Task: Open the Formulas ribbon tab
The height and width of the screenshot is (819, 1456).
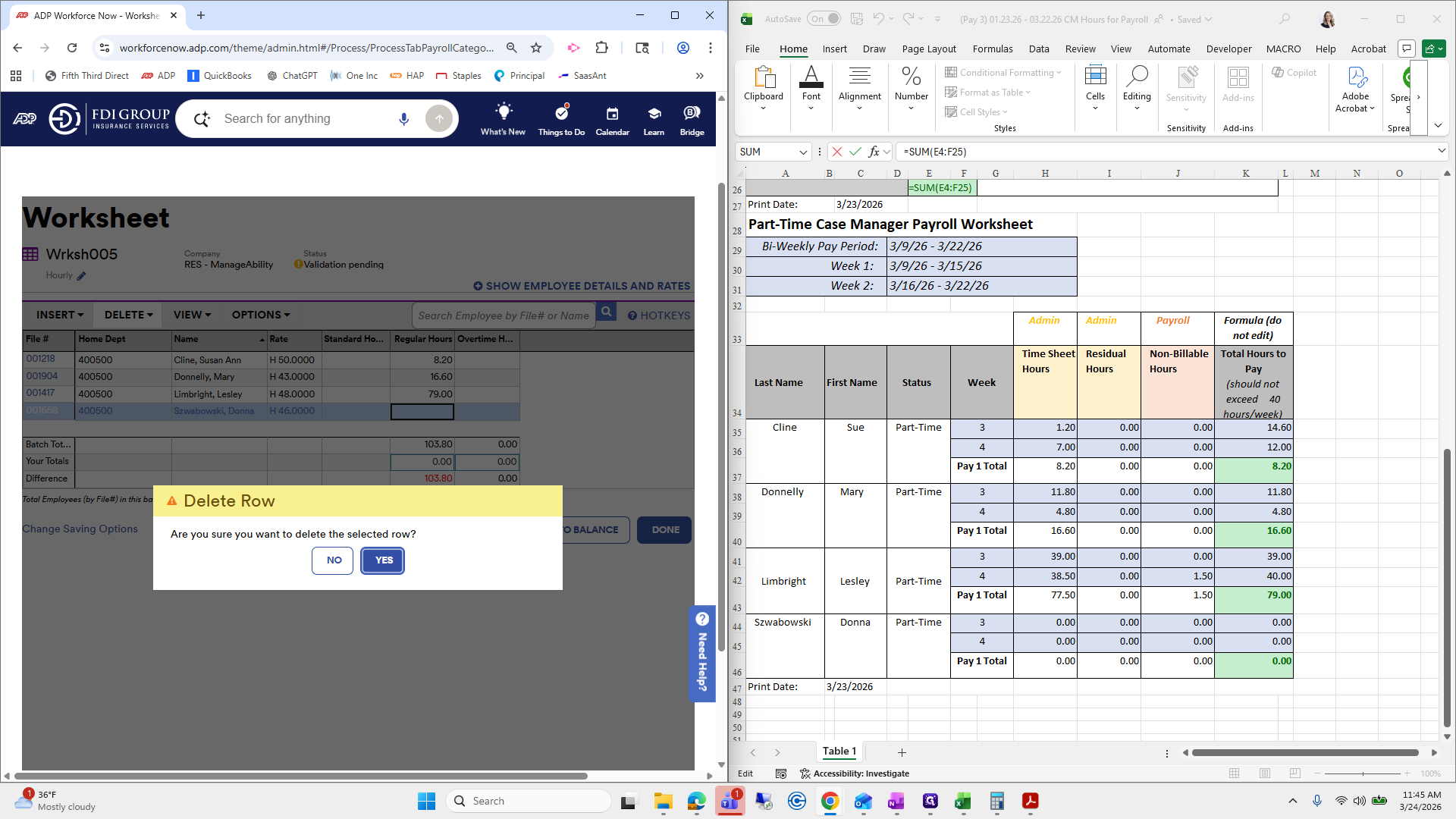Action: (992, 49)
